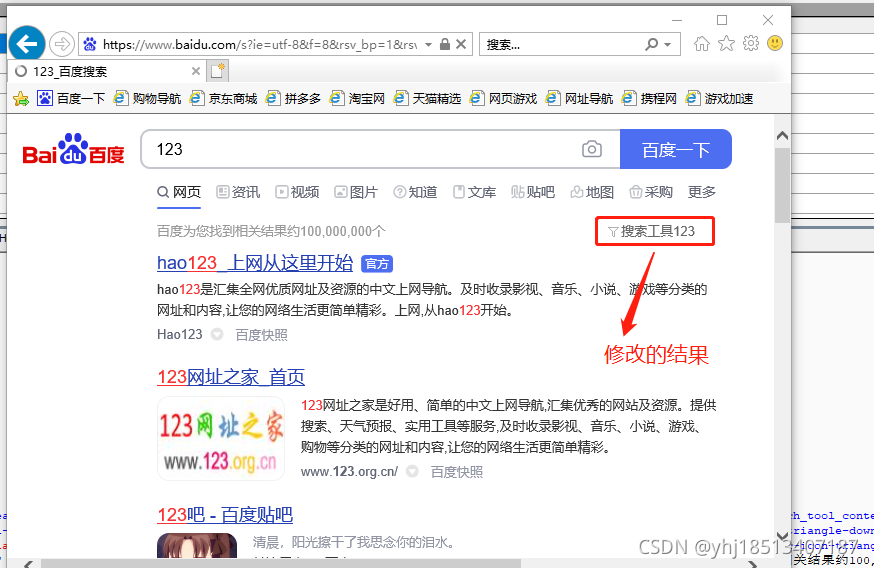Viewport: 874px width, 568px height.
Task: Open hao123_上网从这里开始 result
Action: pyautogui.click(x=255, y=263)
